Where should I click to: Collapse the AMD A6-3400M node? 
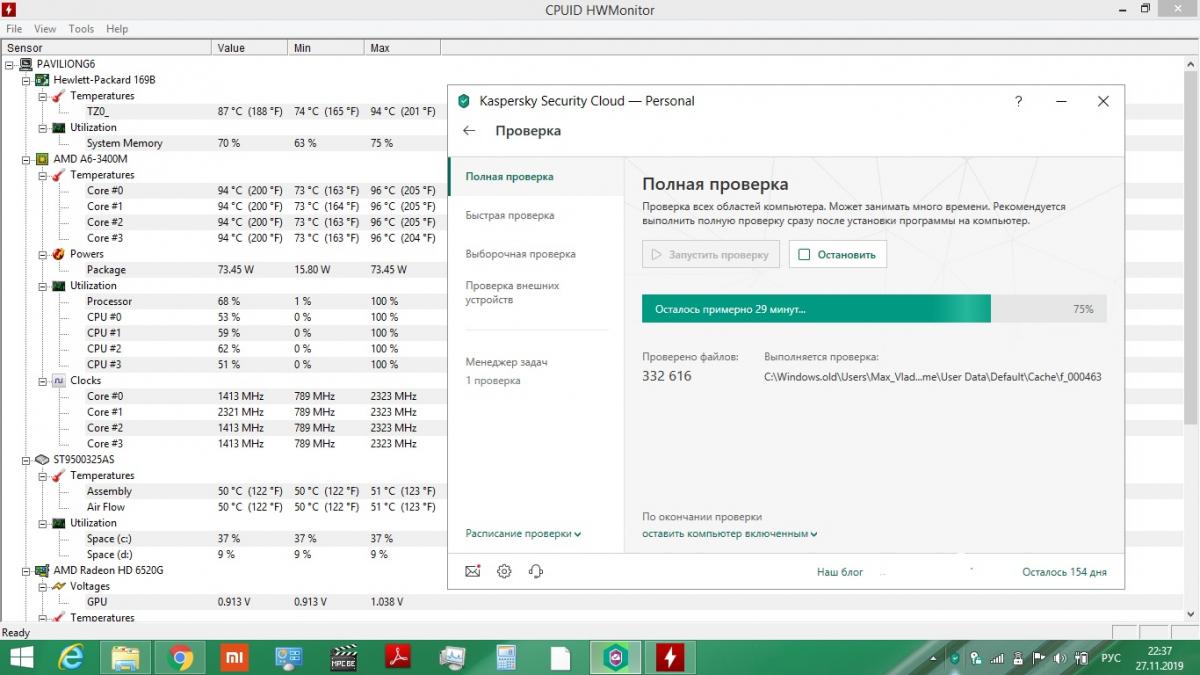26,159
